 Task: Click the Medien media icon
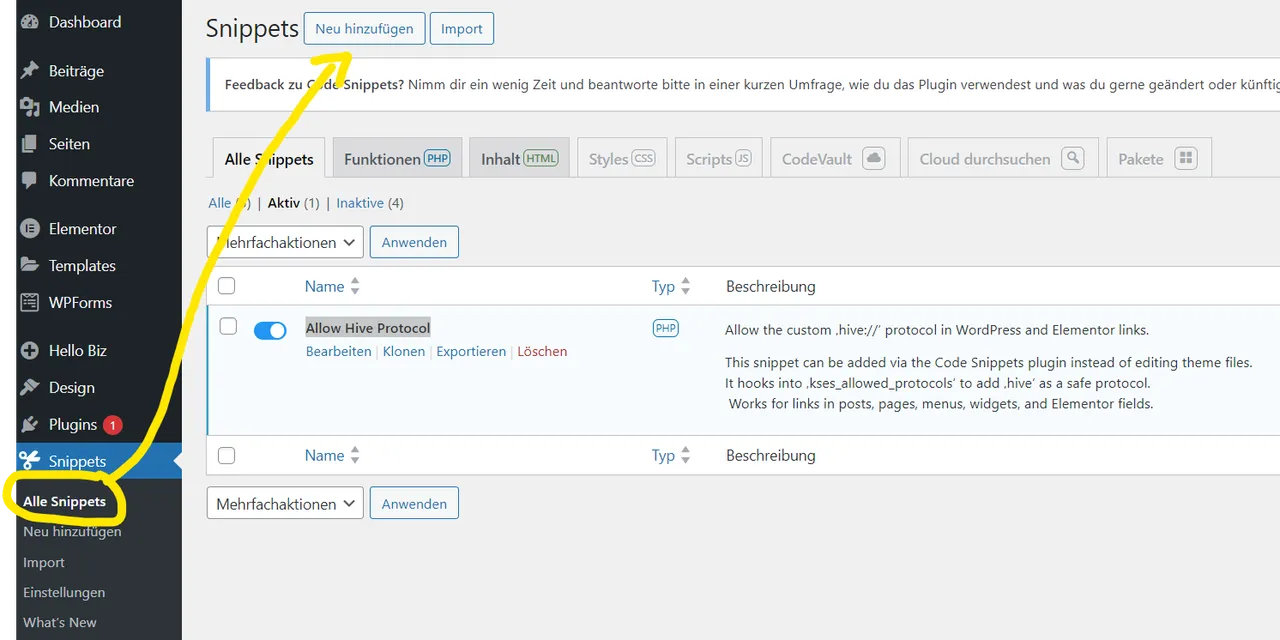[30, 107]
